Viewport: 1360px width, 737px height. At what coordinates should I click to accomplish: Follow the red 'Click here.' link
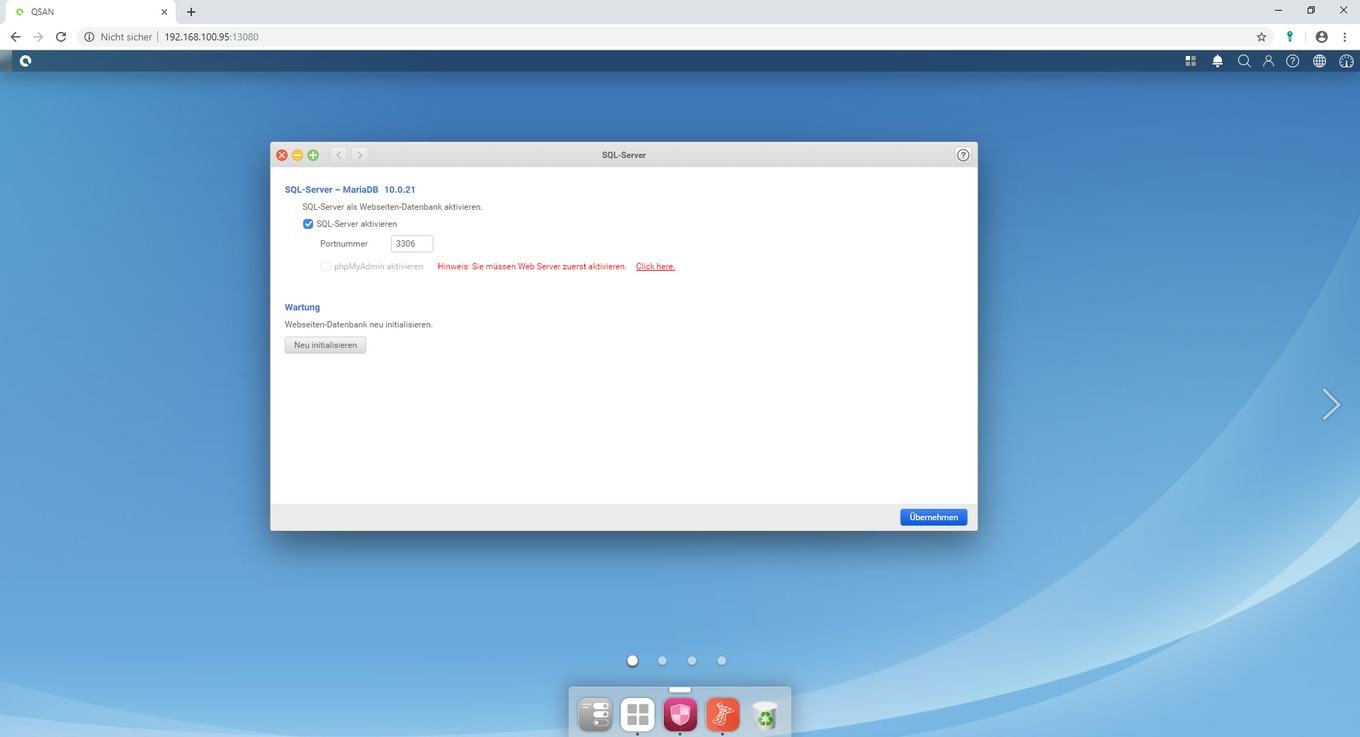click(x=655, y=267)
